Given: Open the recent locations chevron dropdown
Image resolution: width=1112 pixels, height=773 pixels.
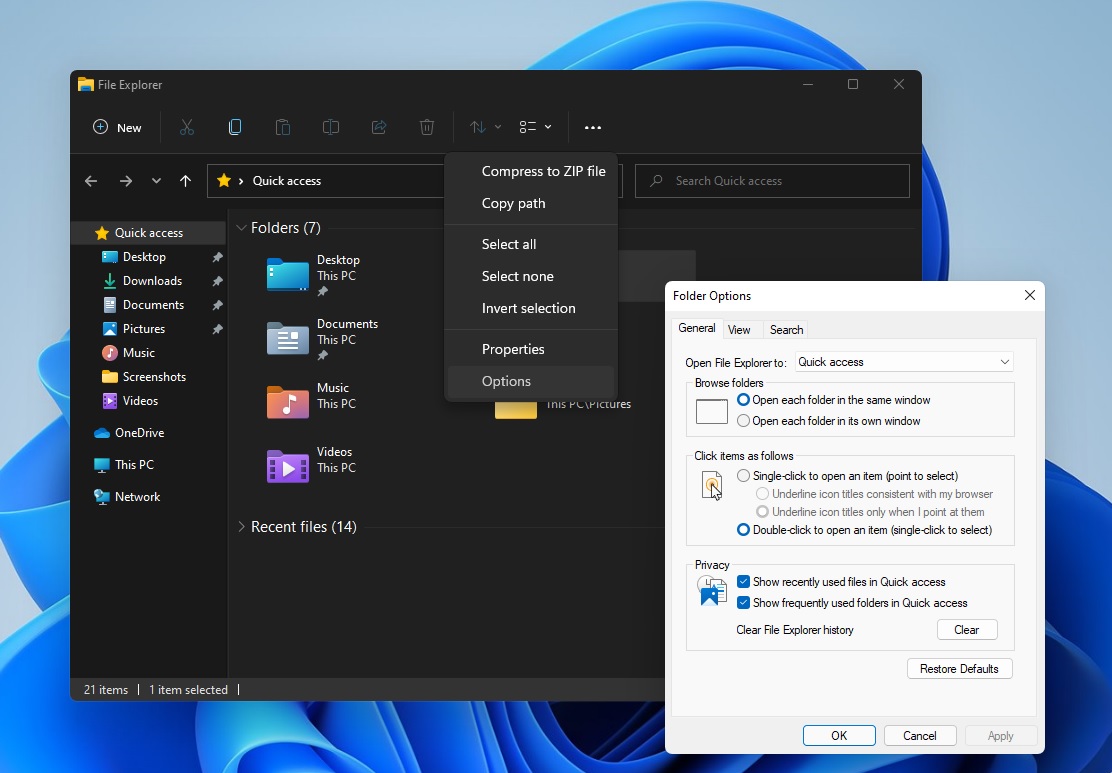Looking at the screenshot, I should 156,181.
